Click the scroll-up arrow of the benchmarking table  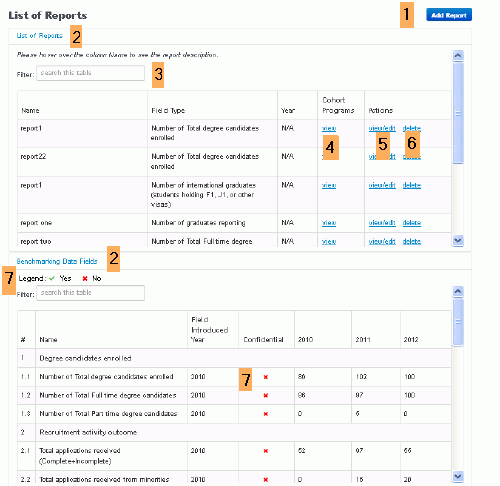(458, 292)
